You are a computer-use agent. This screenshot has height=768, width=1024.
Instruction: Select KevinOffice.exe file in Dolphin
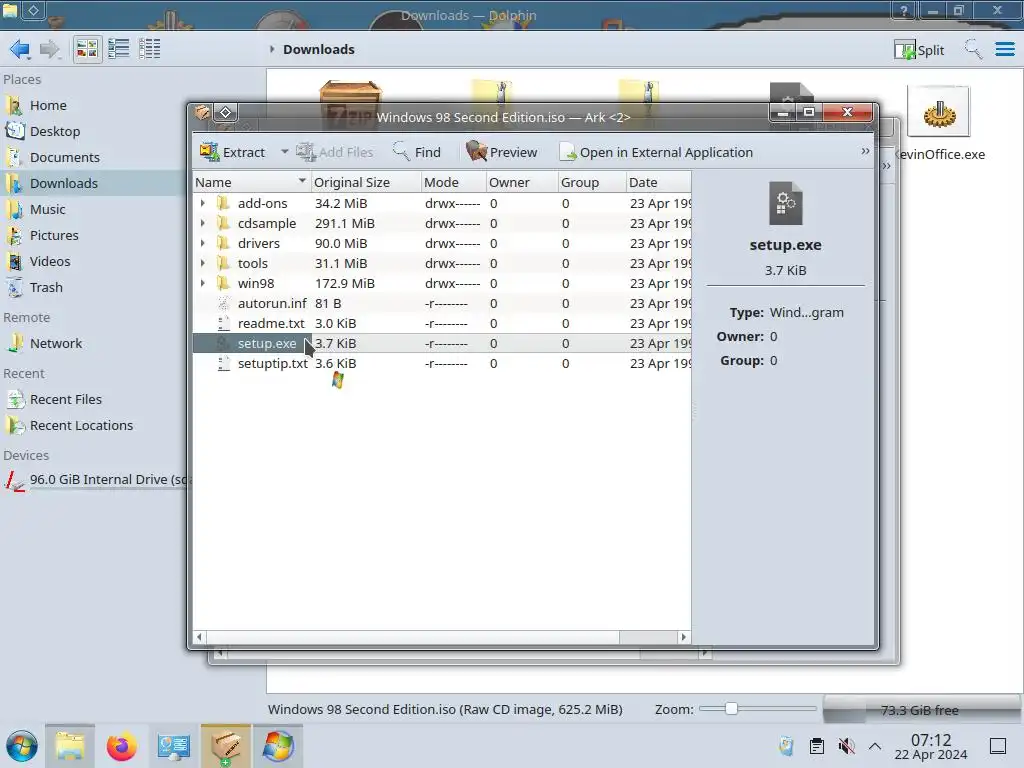point(939,124)
